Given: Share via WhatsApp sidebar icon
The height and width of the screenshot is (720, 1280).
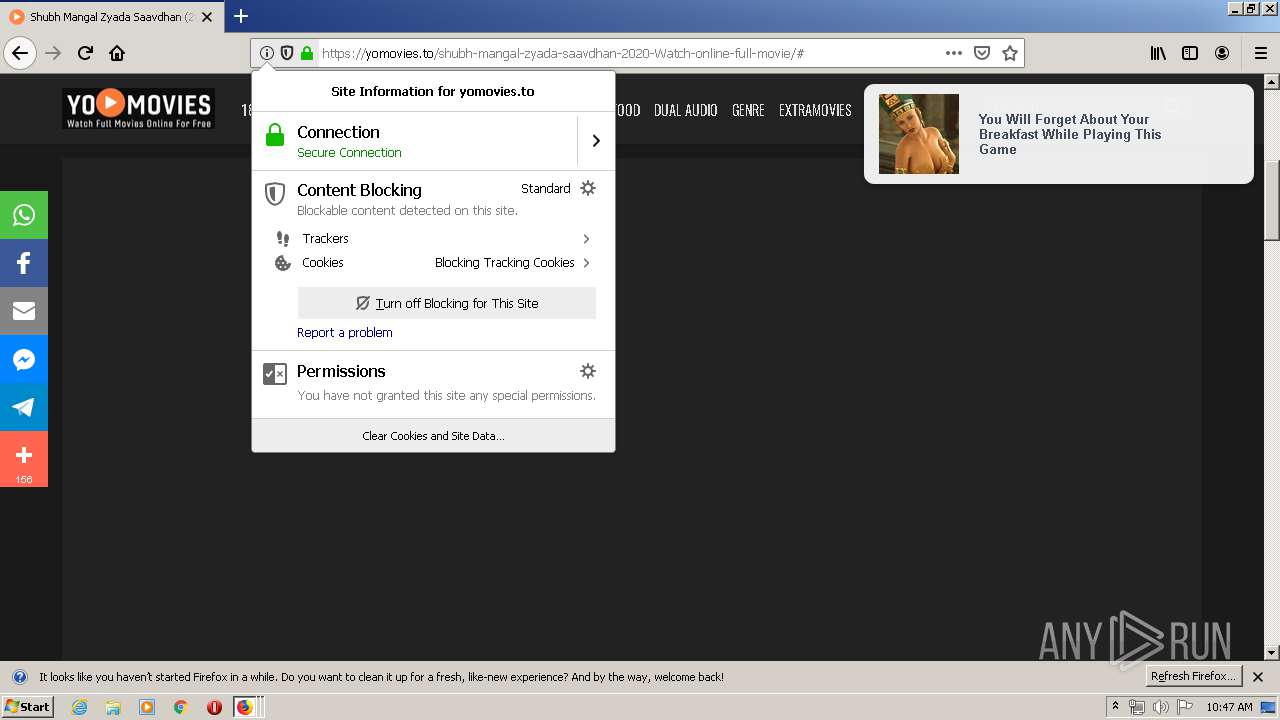Looking at the screenshot, I should point(24,215).
